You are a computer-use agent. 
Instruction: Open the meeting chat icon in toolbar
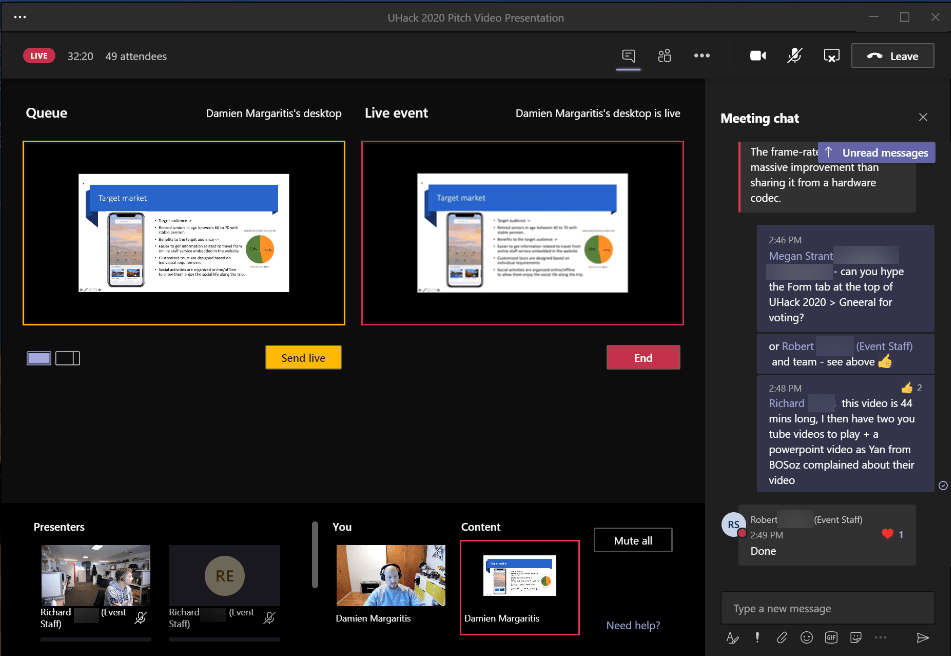(x=628, y=56)
